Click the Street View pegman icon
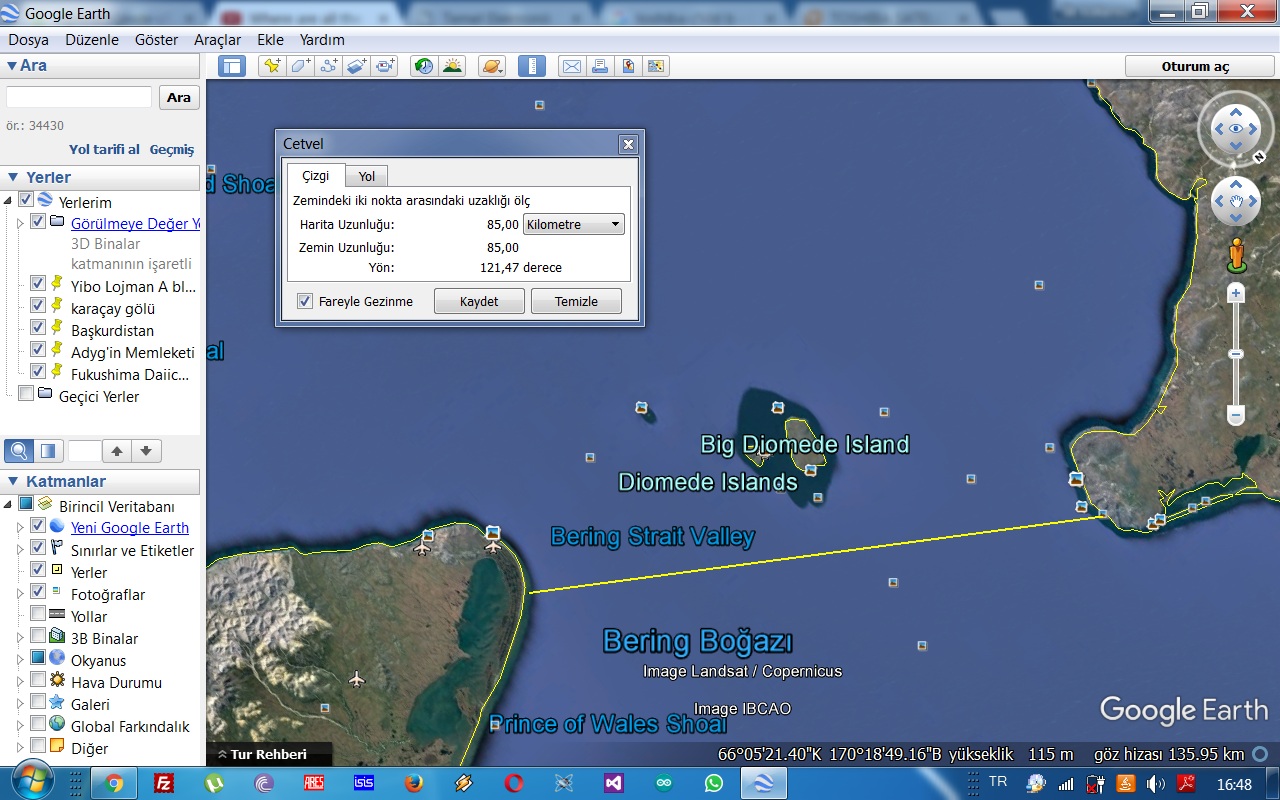 [1237, 254]
